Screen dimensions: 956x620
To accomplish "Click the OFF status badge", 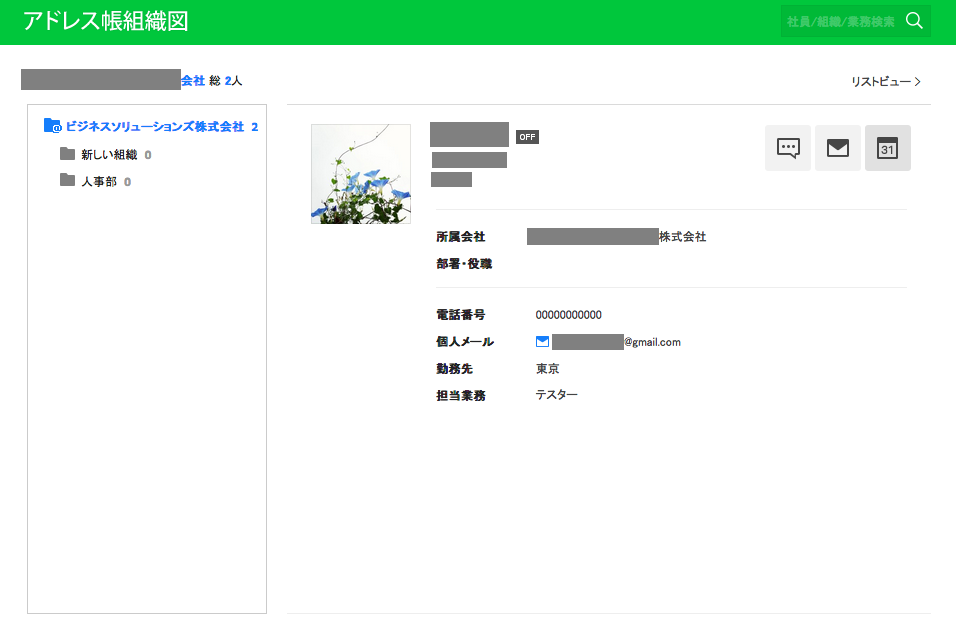I will click(527, 137).
